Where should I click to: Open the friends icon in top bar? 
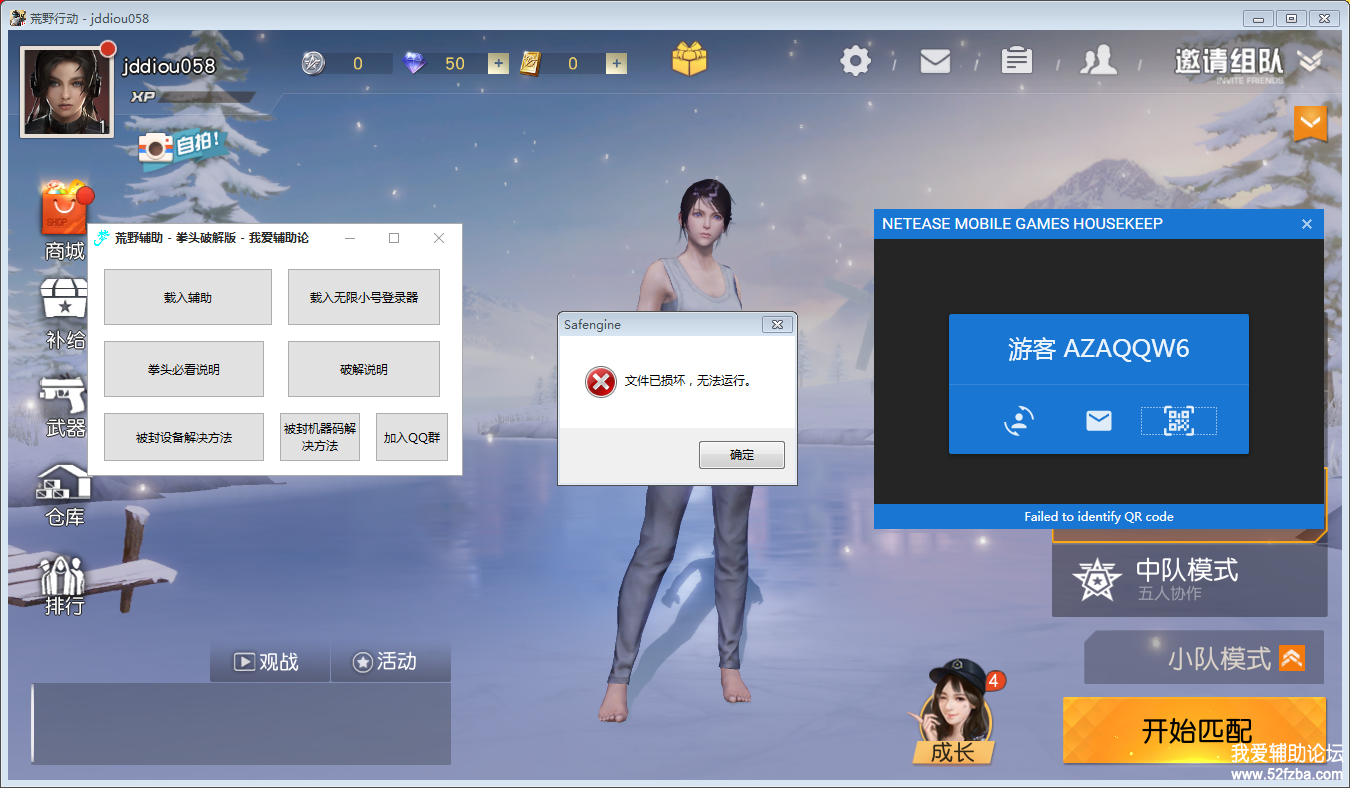[1098, 61]
